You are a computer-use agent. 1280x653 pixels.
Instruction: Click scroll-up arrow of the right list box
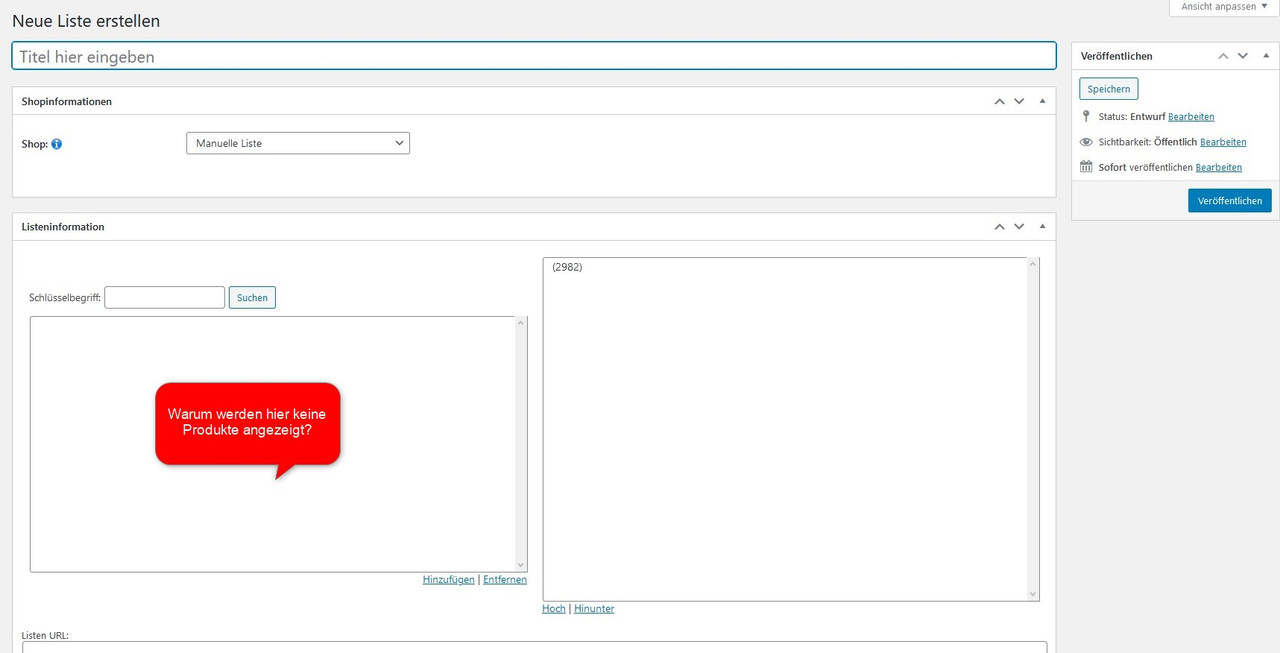1033,265
